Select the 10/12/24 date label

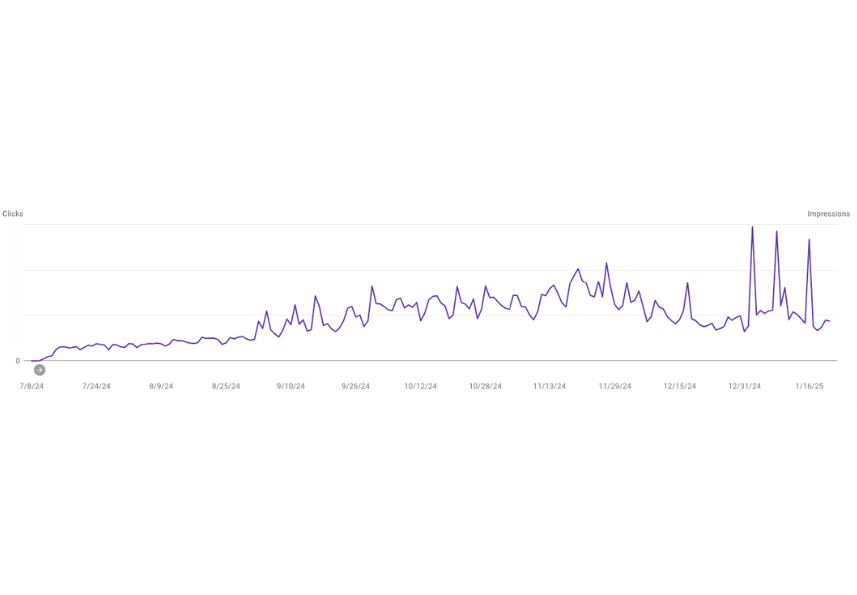click(420, 386)
